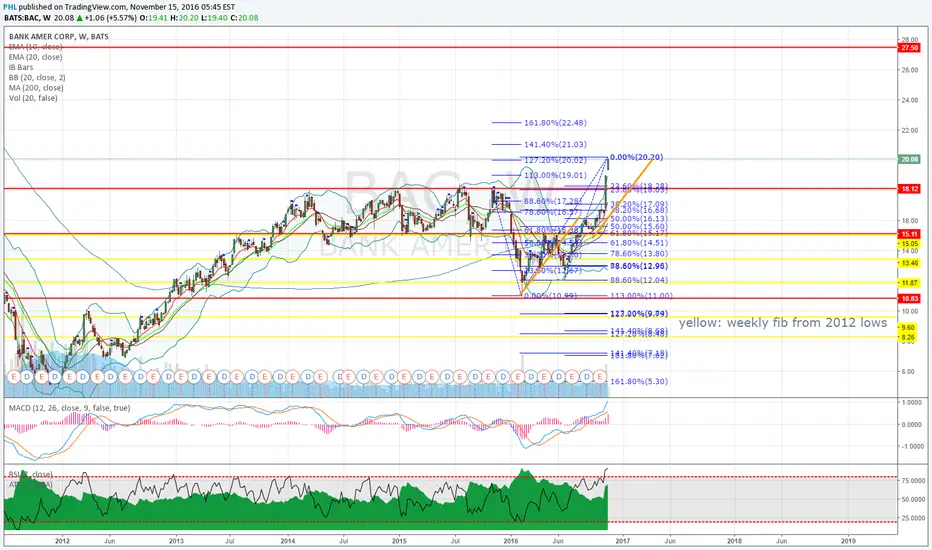Click the 2018 label on time axis
The image size is (932, 550).
click(x=734, y=541)
